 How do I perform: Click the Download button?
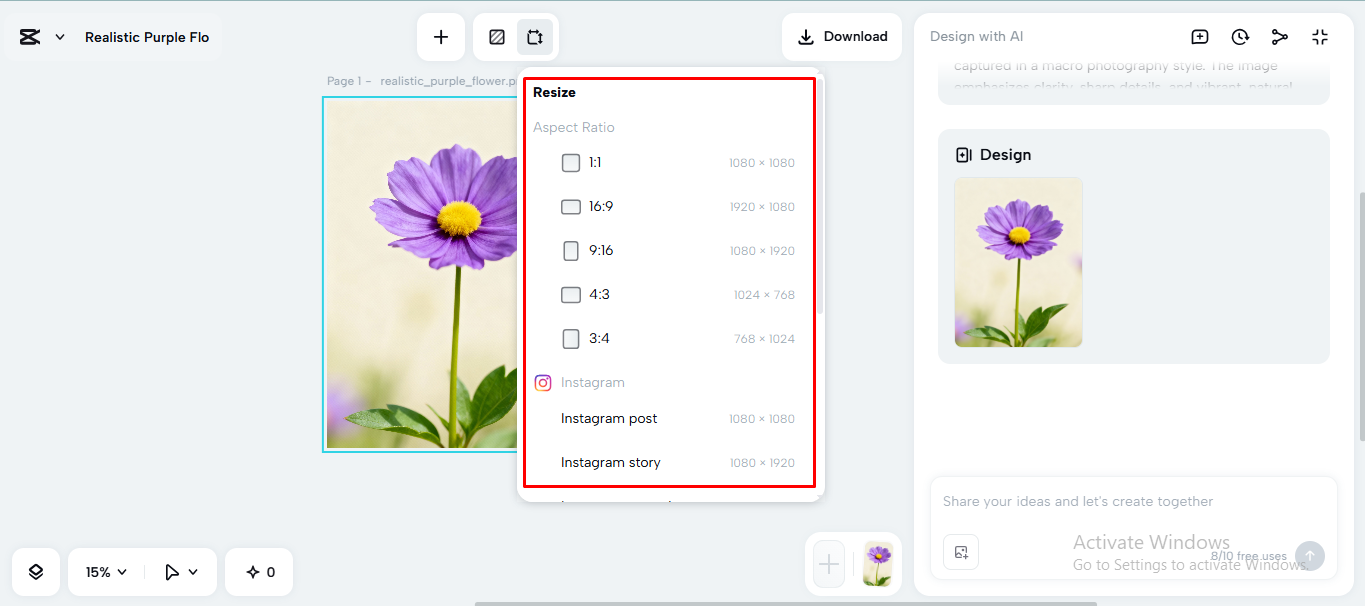(x=842, y=36)
